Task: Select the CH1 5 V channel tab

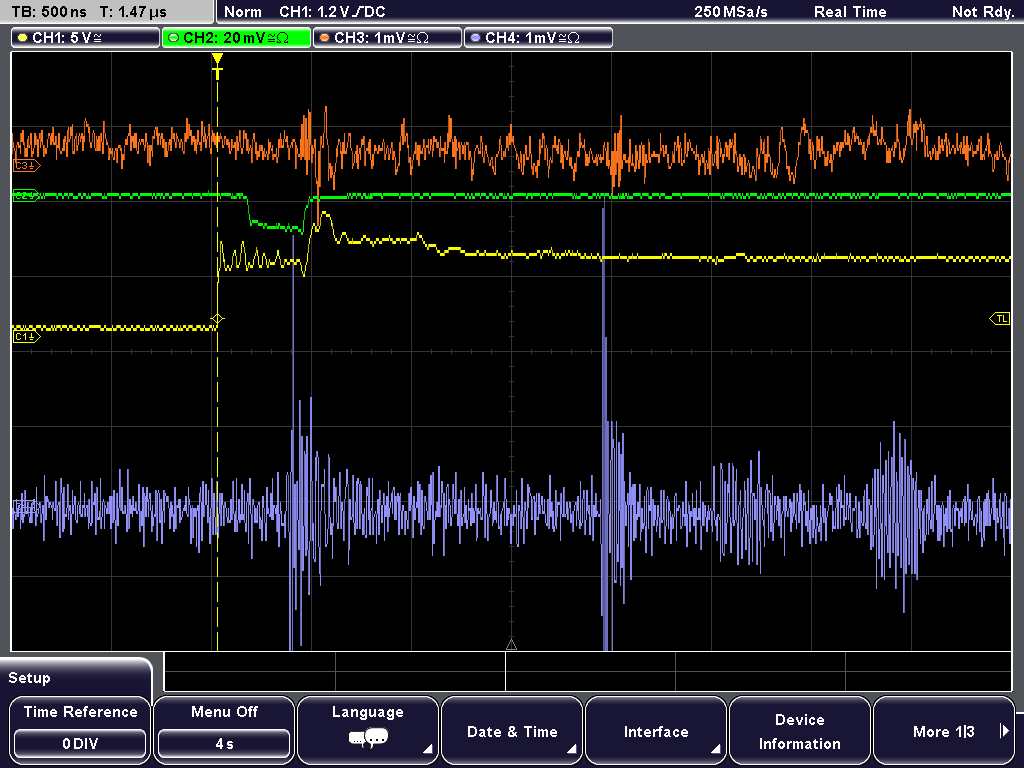Action: click(86, 38)
